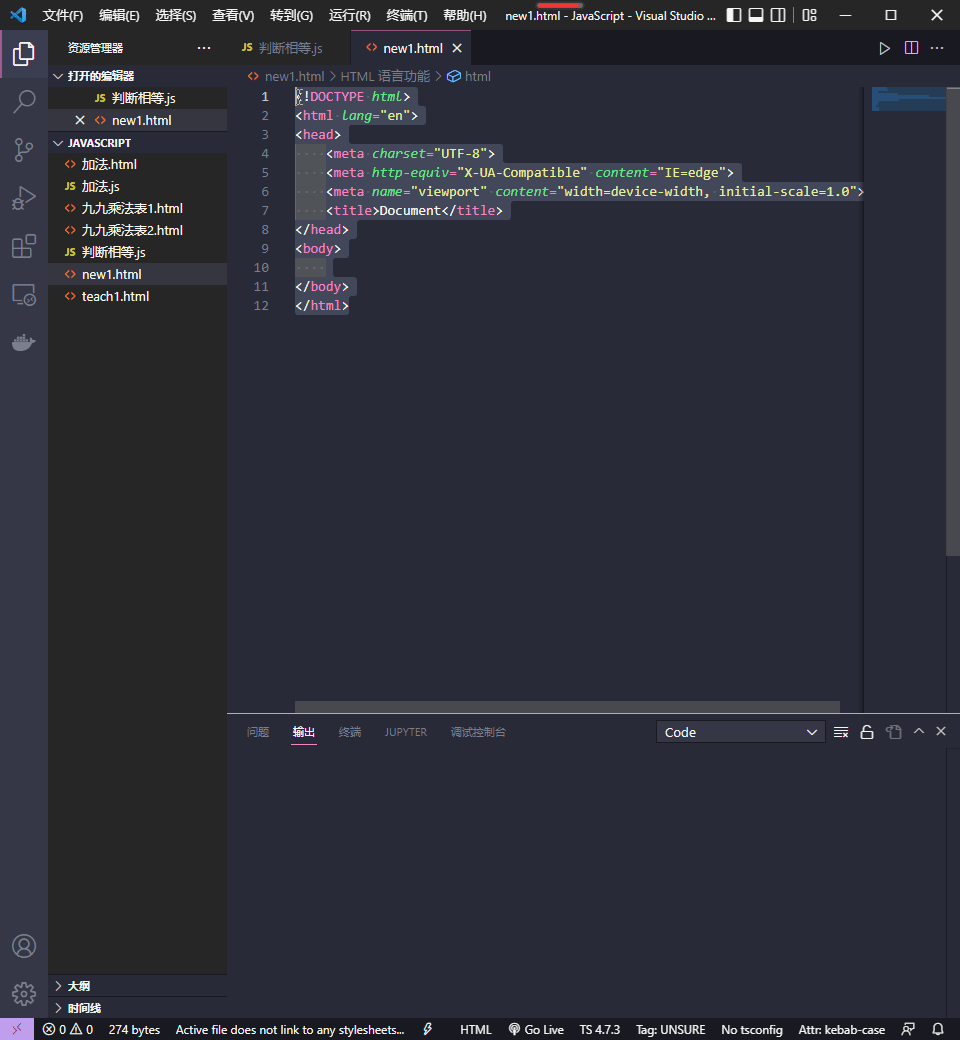Switch to the 调试控制台 panel tab
The width and height of the screenshot is (960, 1040).
pyautogui.click(x=478, y=732)
